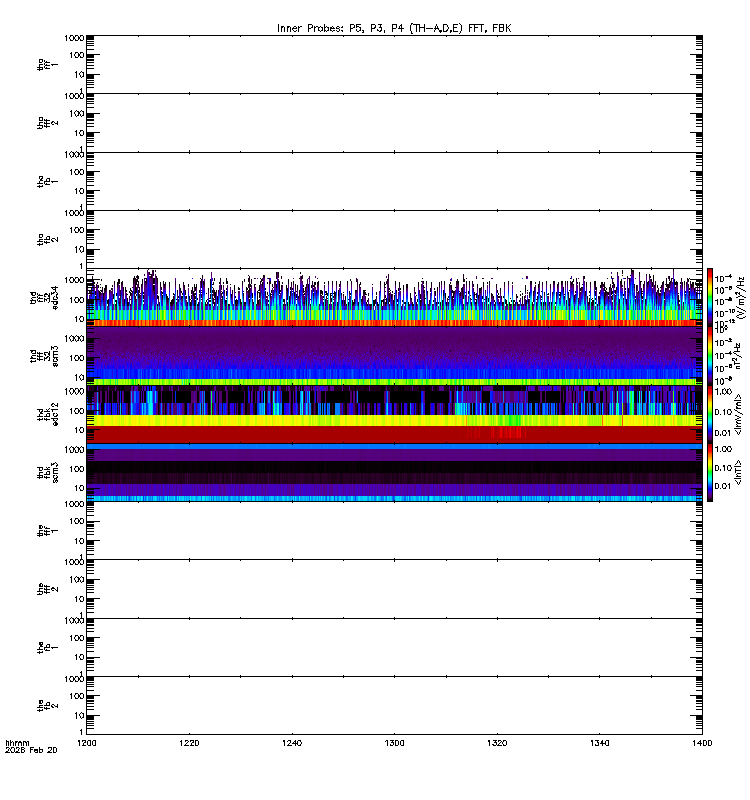
Task: Click the 0.01 tick of <|nT|> color bar
Action: pyautogui.click(x=723, y=486)
